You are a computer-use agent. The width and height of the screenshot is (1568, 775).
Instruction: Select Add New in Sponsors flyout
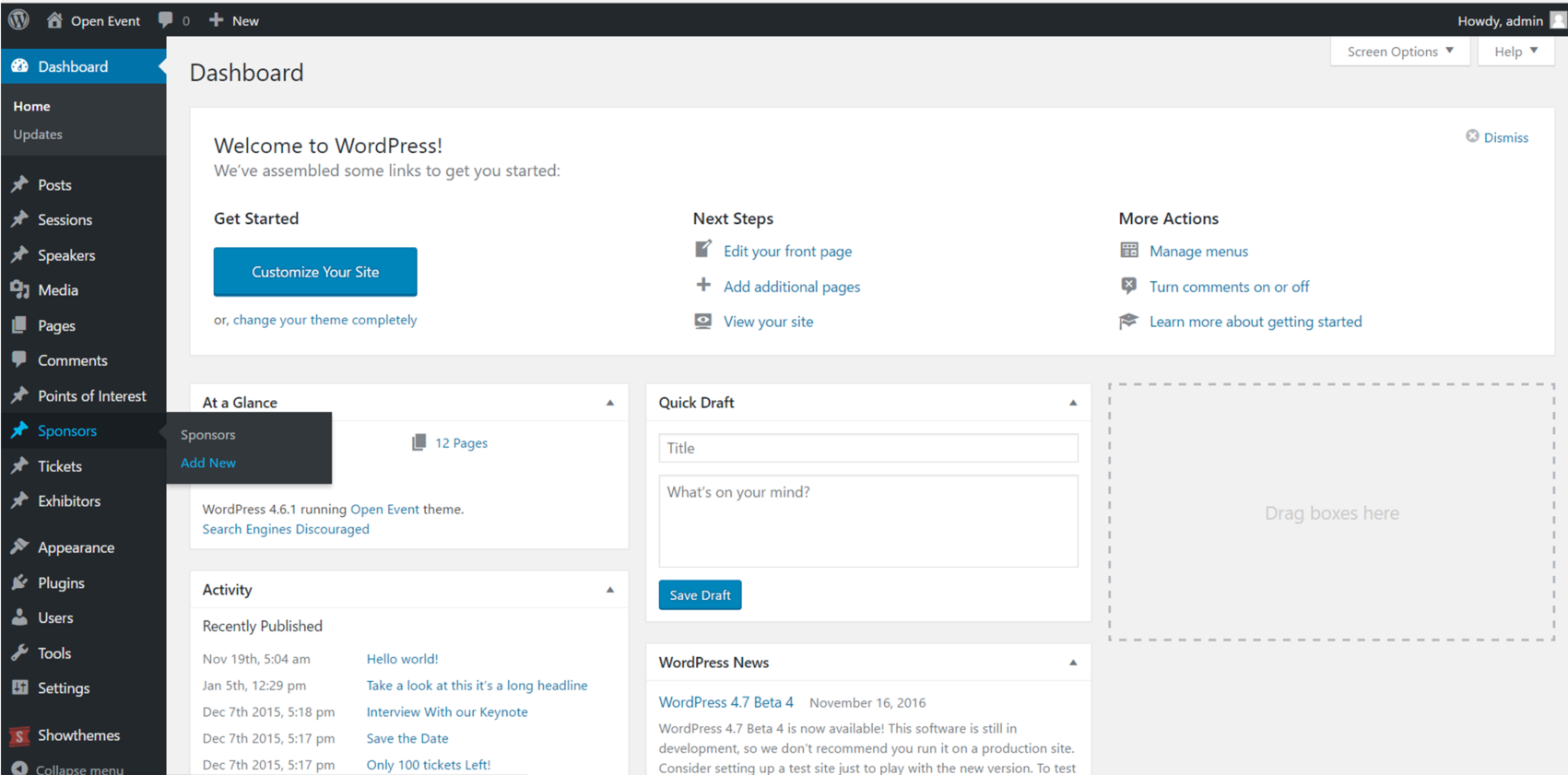click(x=208, y=463)
